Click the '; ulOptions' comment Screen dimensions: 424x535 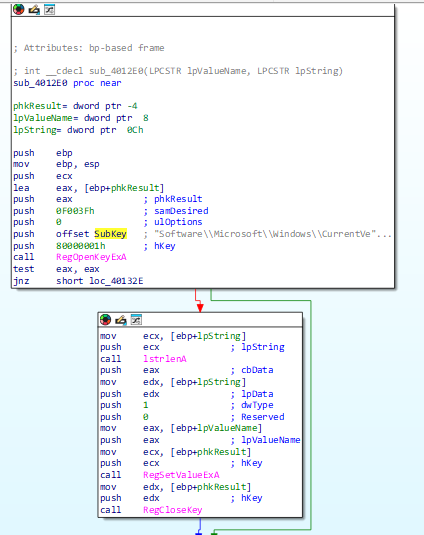(173, 222)
